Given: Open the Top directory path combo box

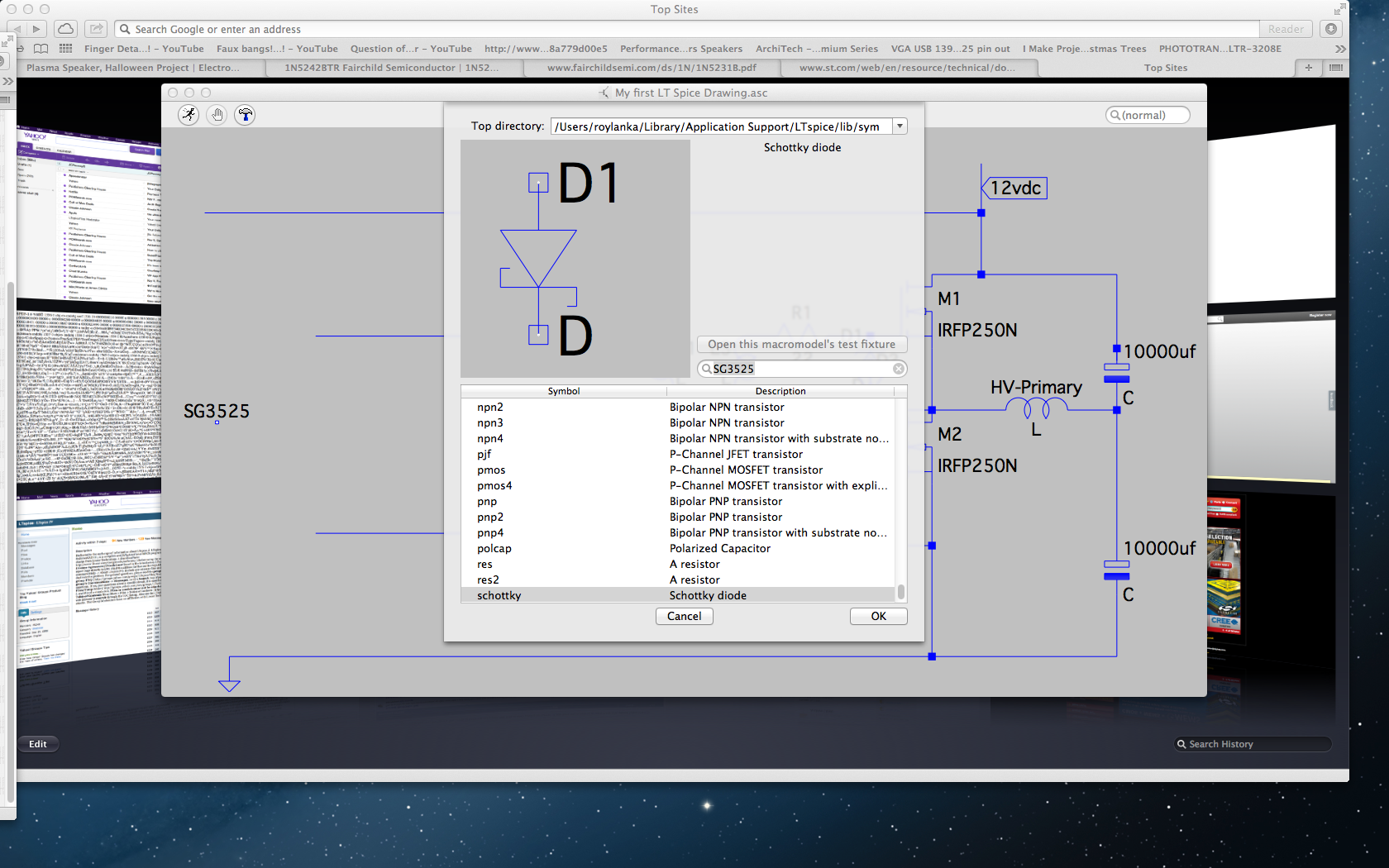Looking at the screenshot, I should click(728, 126).
